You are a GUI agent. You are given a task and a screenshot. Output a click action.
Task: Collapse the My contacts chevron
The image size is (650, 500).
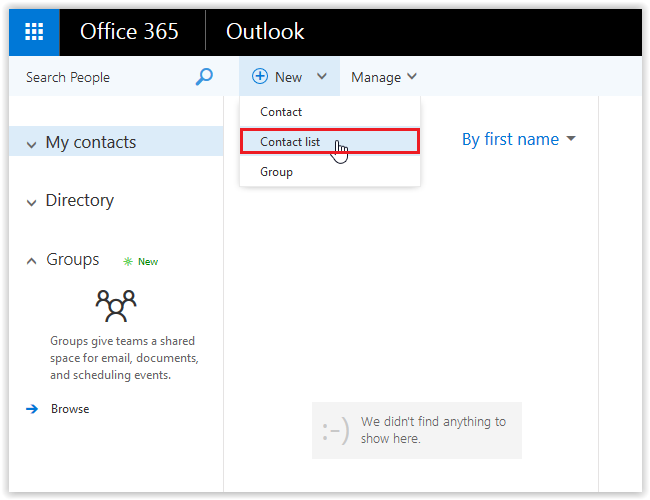32,145
